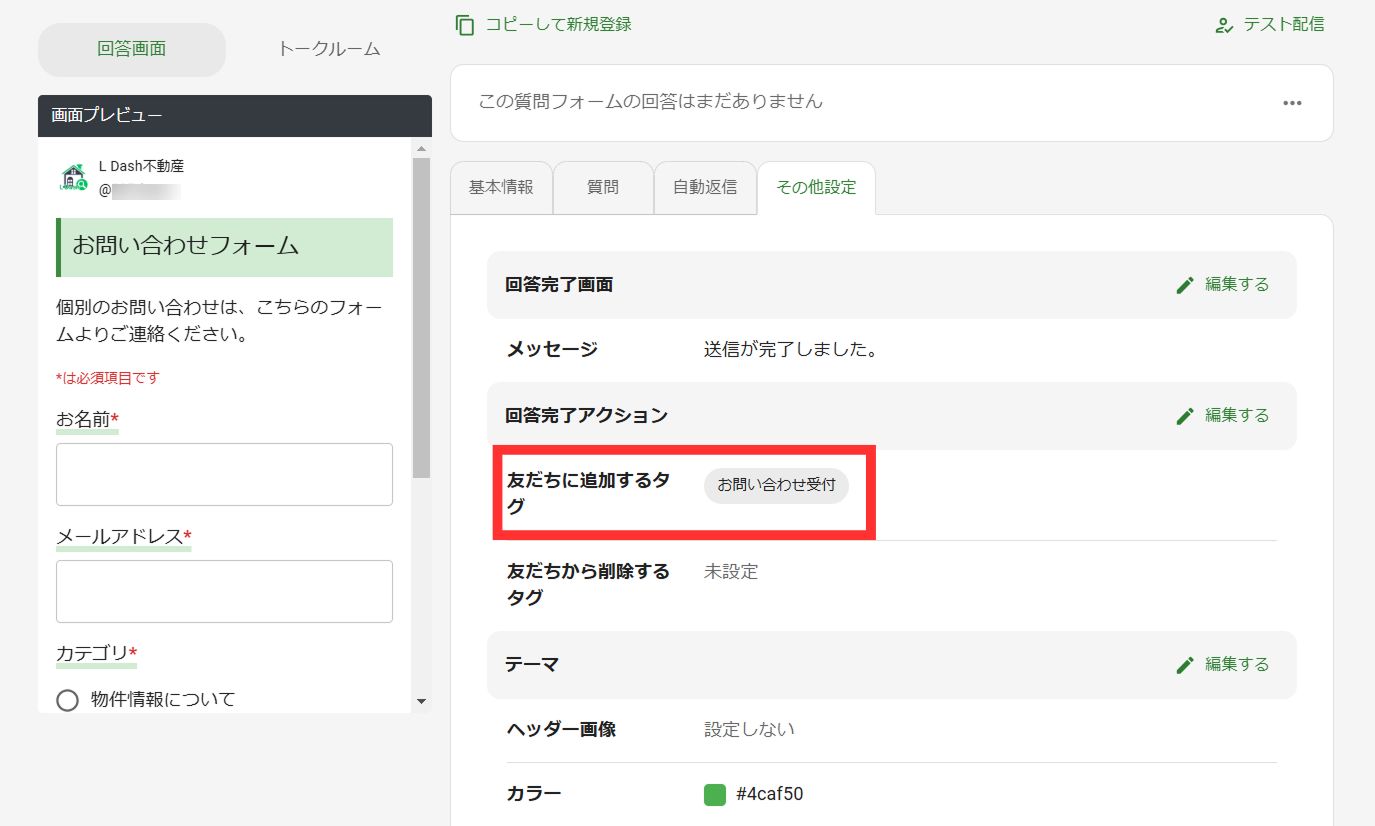Click preview scrollbar down arrow

coord(421,702)
